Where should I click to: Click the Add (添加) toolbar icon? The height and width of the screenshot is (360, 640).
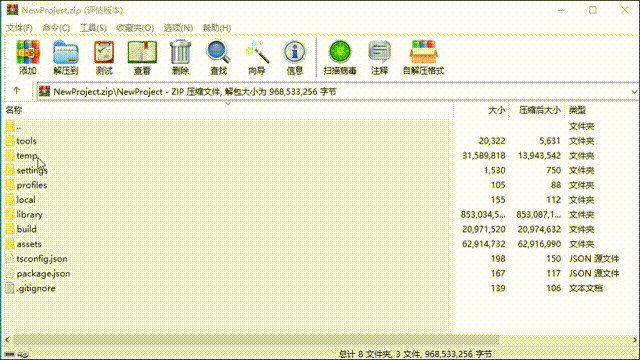click(x=28, y=52)
